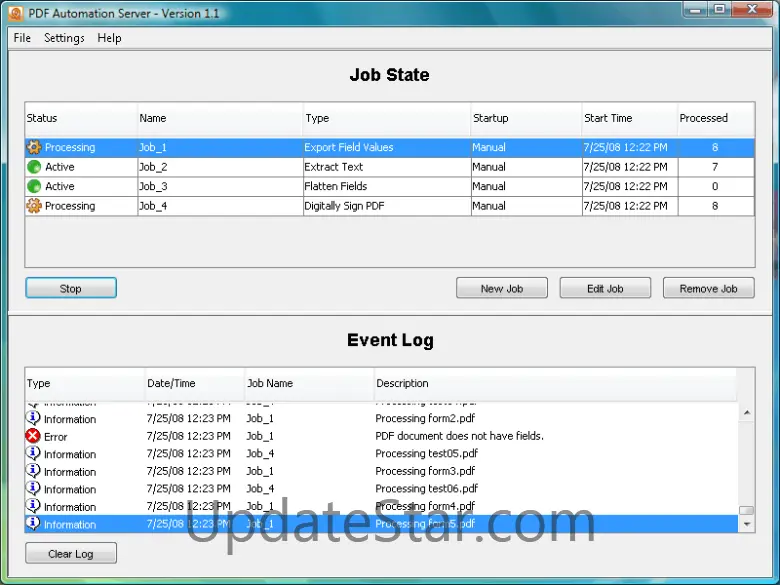Click the Remove Job button
Viewport: 780px width, 585px height.
click(708, 288)
